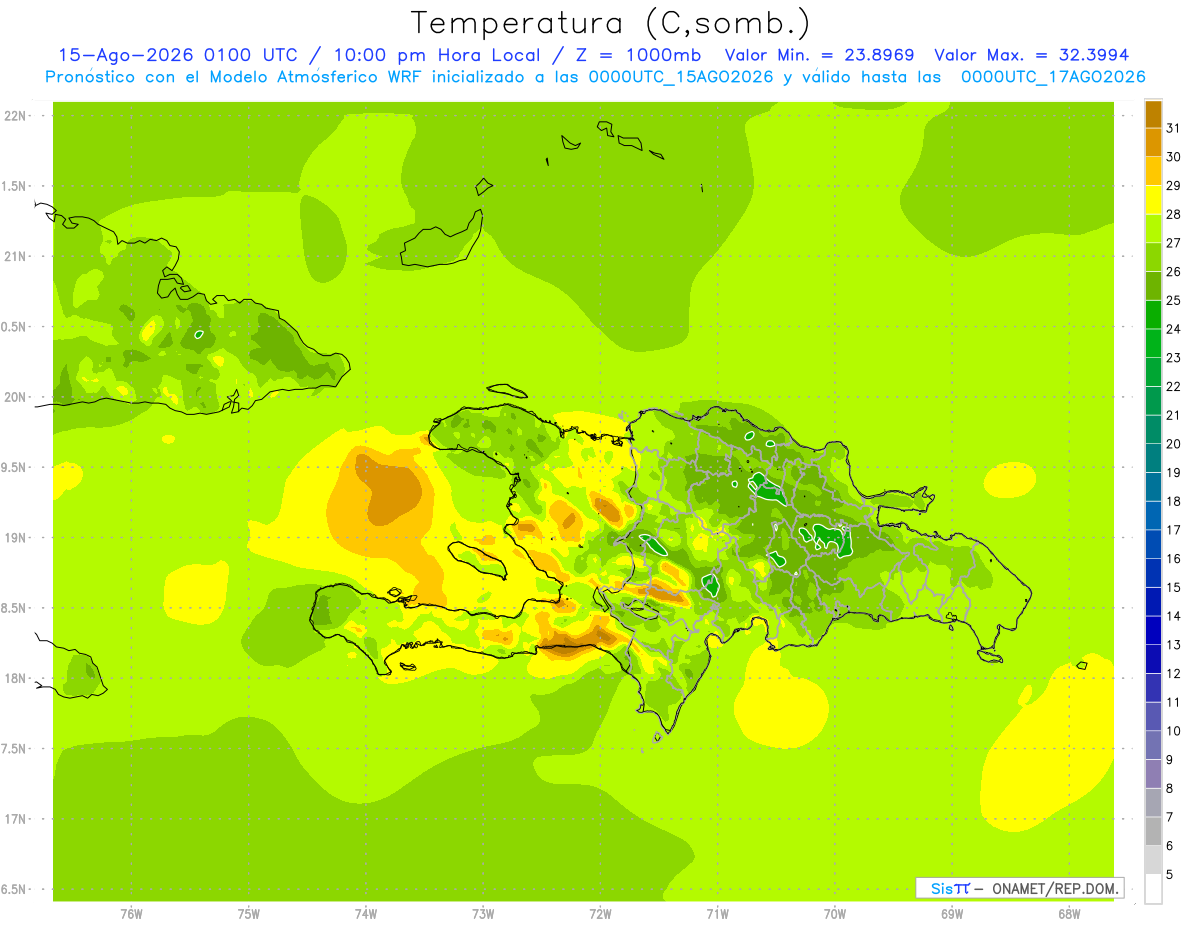Click the 20N latitude axis label

(x=15, y=397)
